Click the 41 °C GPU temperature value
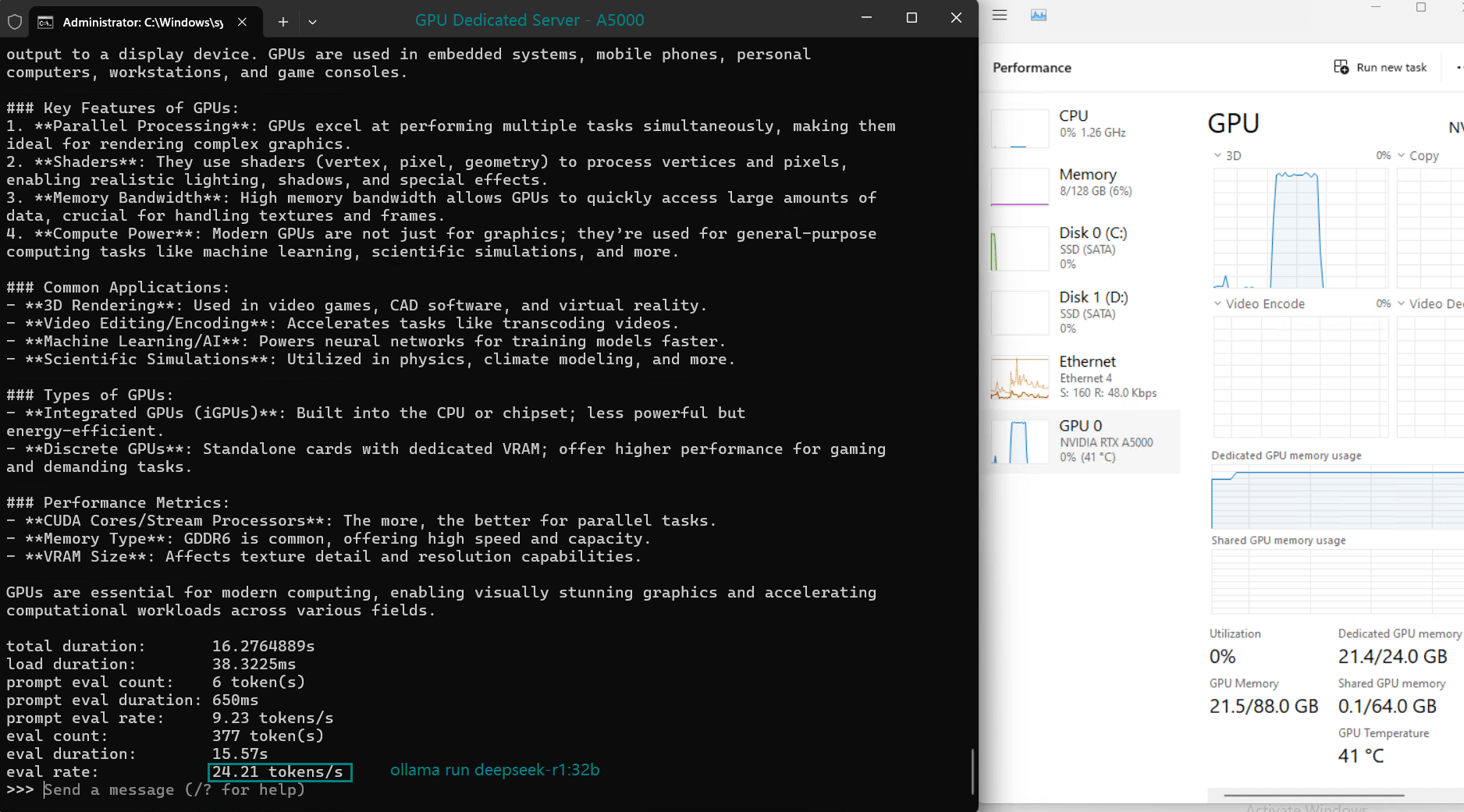This screenshot has width=1464, height=812. pos(1360,755)
